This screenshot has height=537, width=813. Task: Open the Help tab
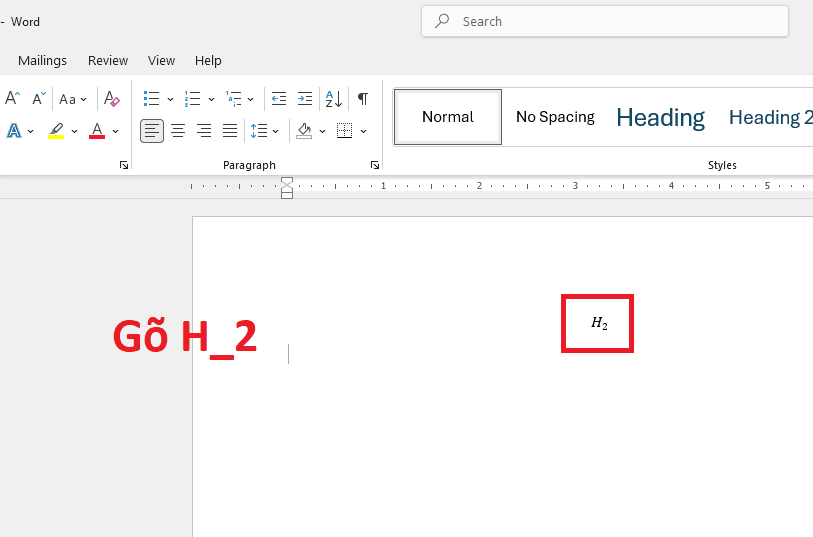click(208, 61)
